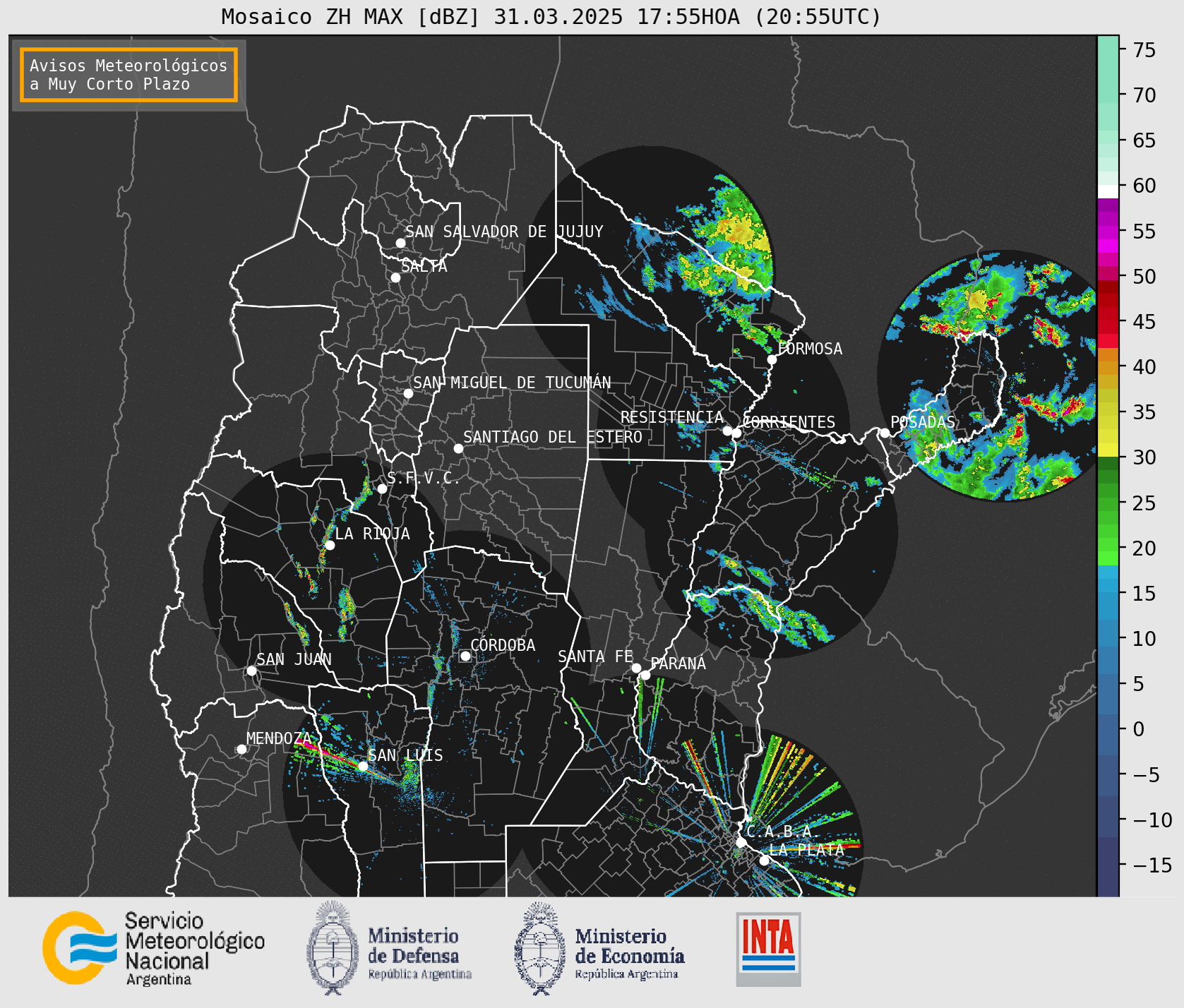
Task: Click the white 60 dBZ colorbar band
Action: point(1108,191)
